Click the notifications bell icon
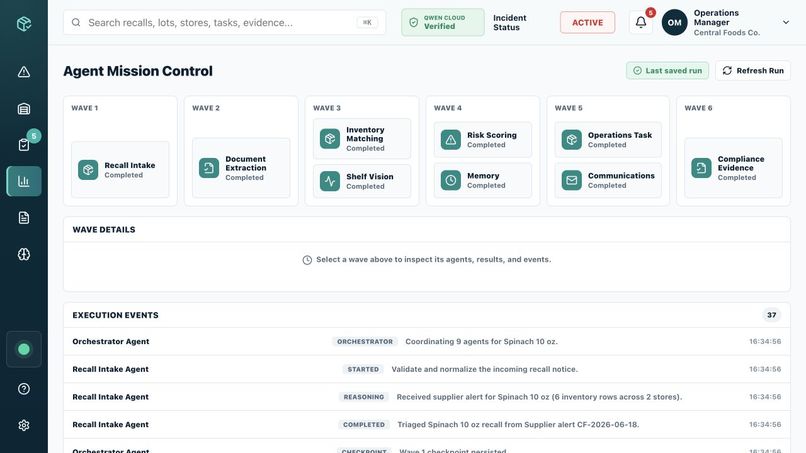Screen dimensions: 806x453 [x=640, y=23]
